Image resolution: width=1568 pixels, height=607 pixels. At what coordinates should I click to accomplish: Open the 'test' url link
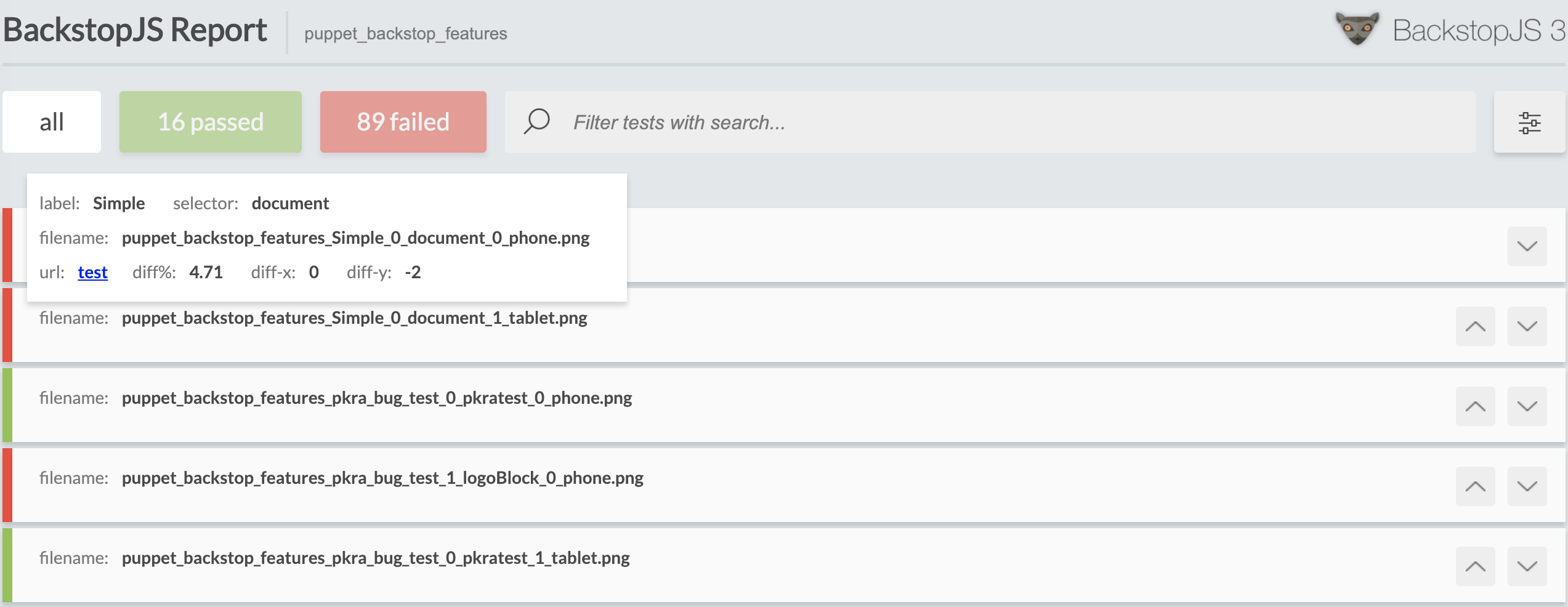[x=92, y=272]
